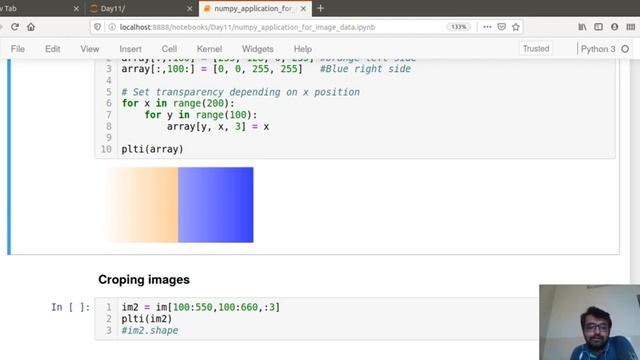Bookmark this page with star icon
The width and height of the screenshot is (640, 360).
pos(516,27)
